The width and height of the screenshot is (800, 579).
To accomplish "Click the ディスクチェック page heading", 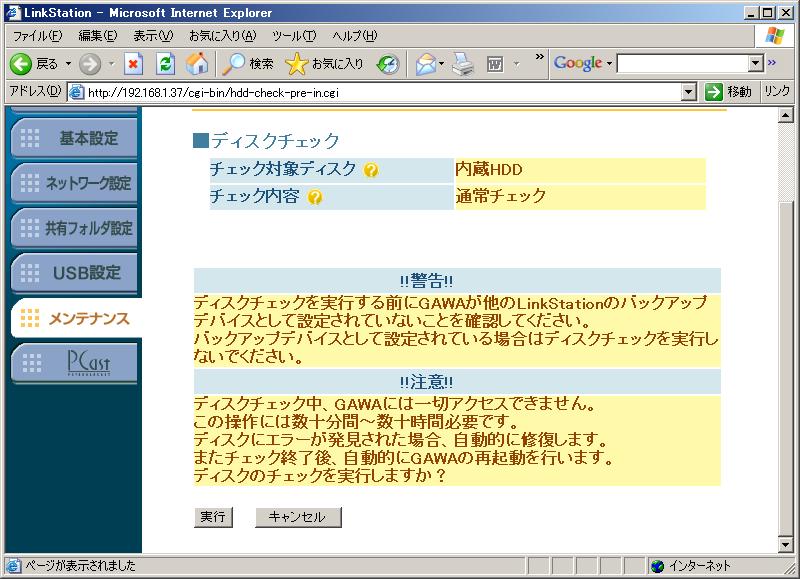I will tap(274, 141).
